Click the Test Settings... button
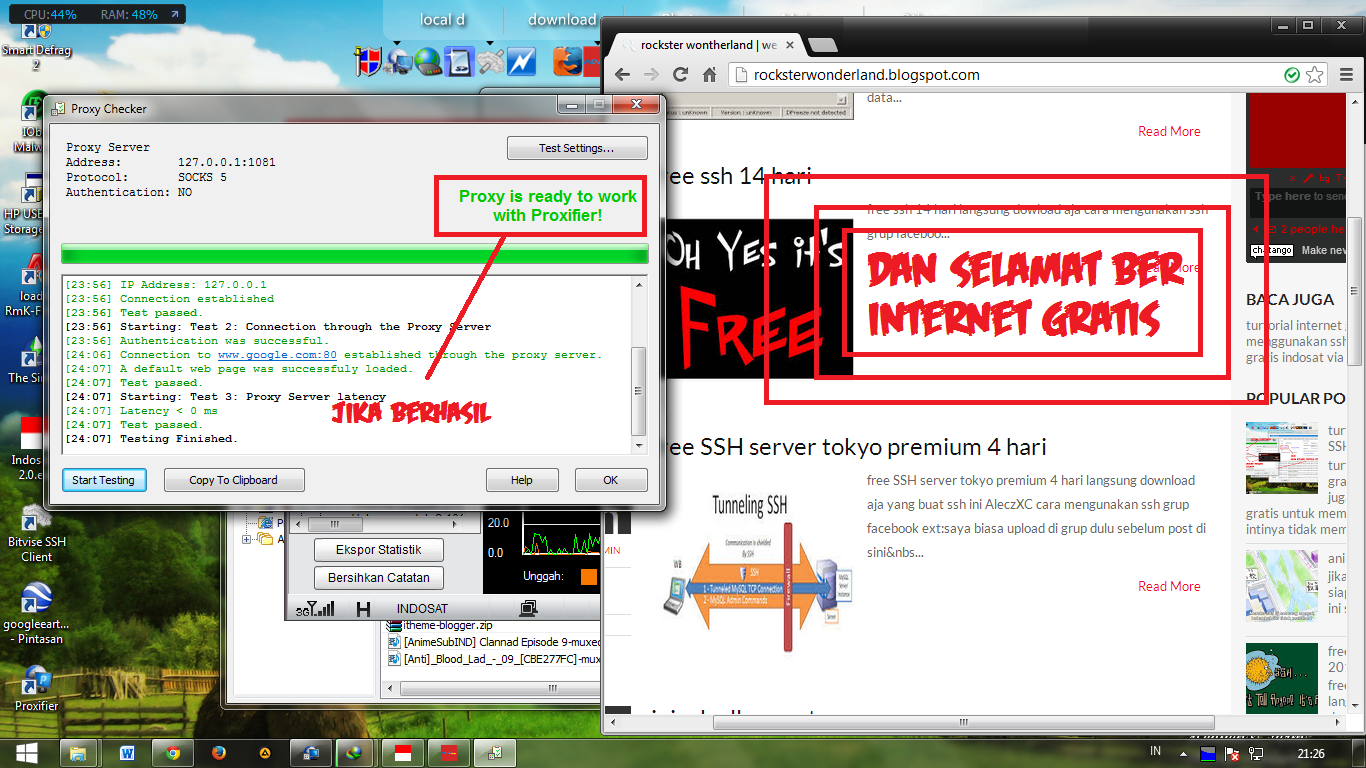The height and width of the screenshot is (768, 1366). pyautogui.click(x=577, y=148)
